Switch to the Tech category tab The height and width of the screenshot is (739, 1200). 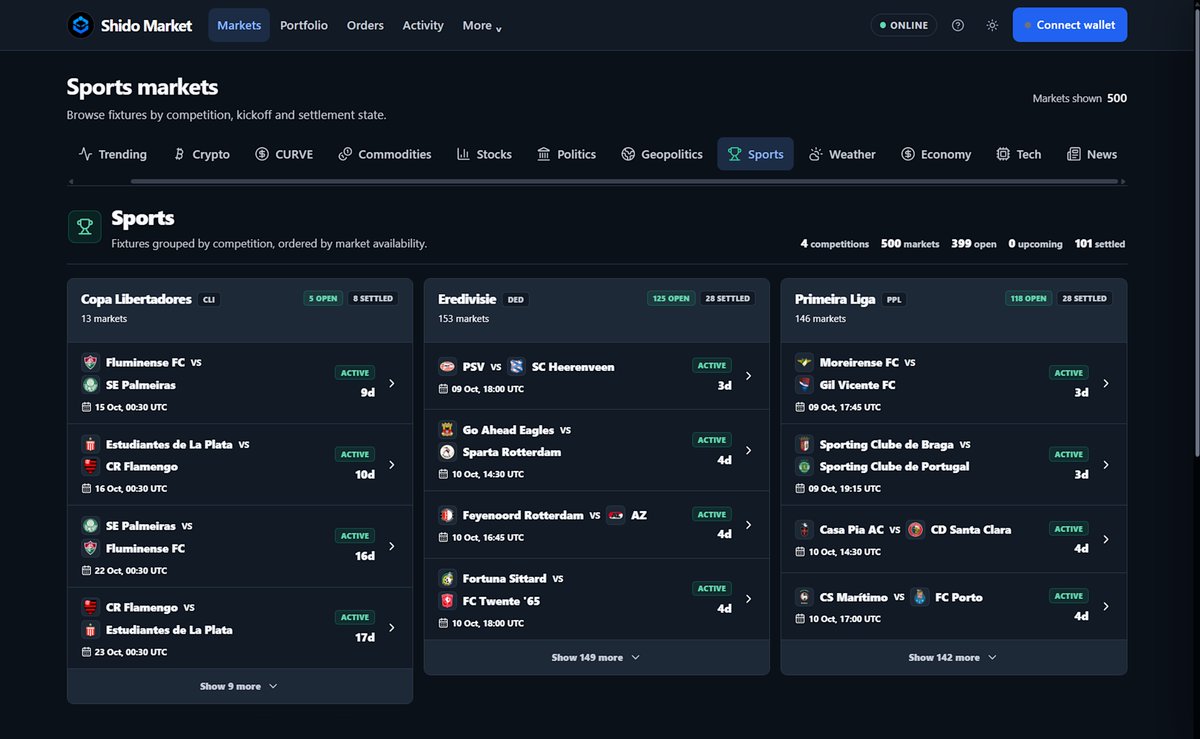click(x=1019, y=154)
